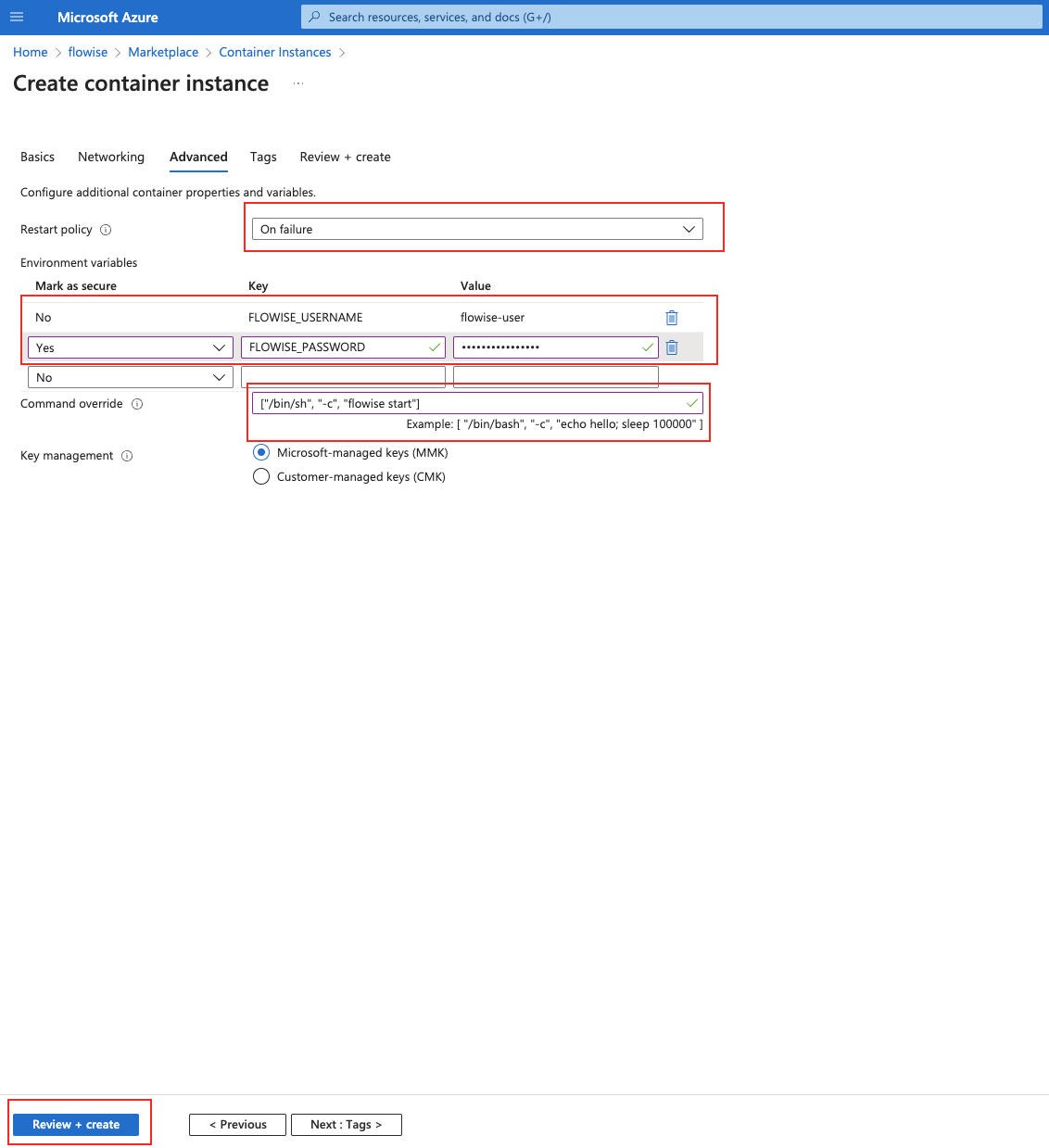Go to the Basics tab
This screenshot has width=1049, height=1148.
tap(37, 157)
